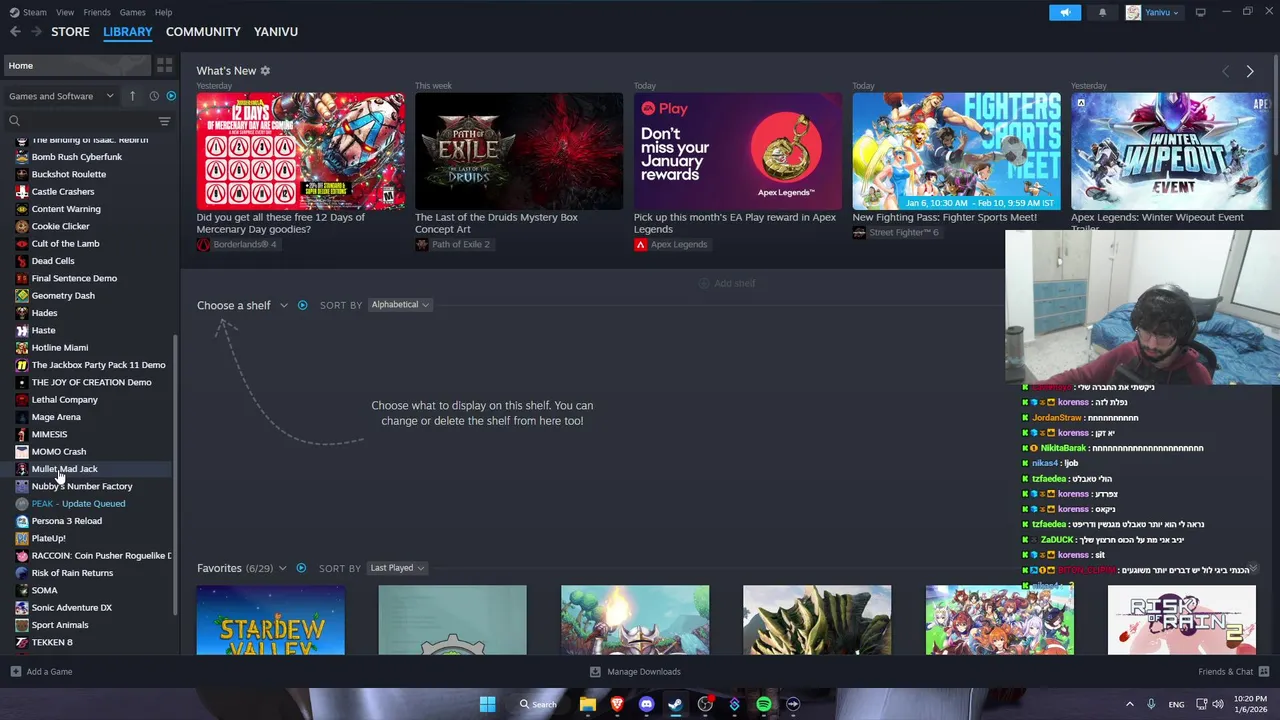Viewport: 1280px width, 720px height.
Task: Toggle ready-to-play filter on Favorites shelf
Action: tap(301, 568)
